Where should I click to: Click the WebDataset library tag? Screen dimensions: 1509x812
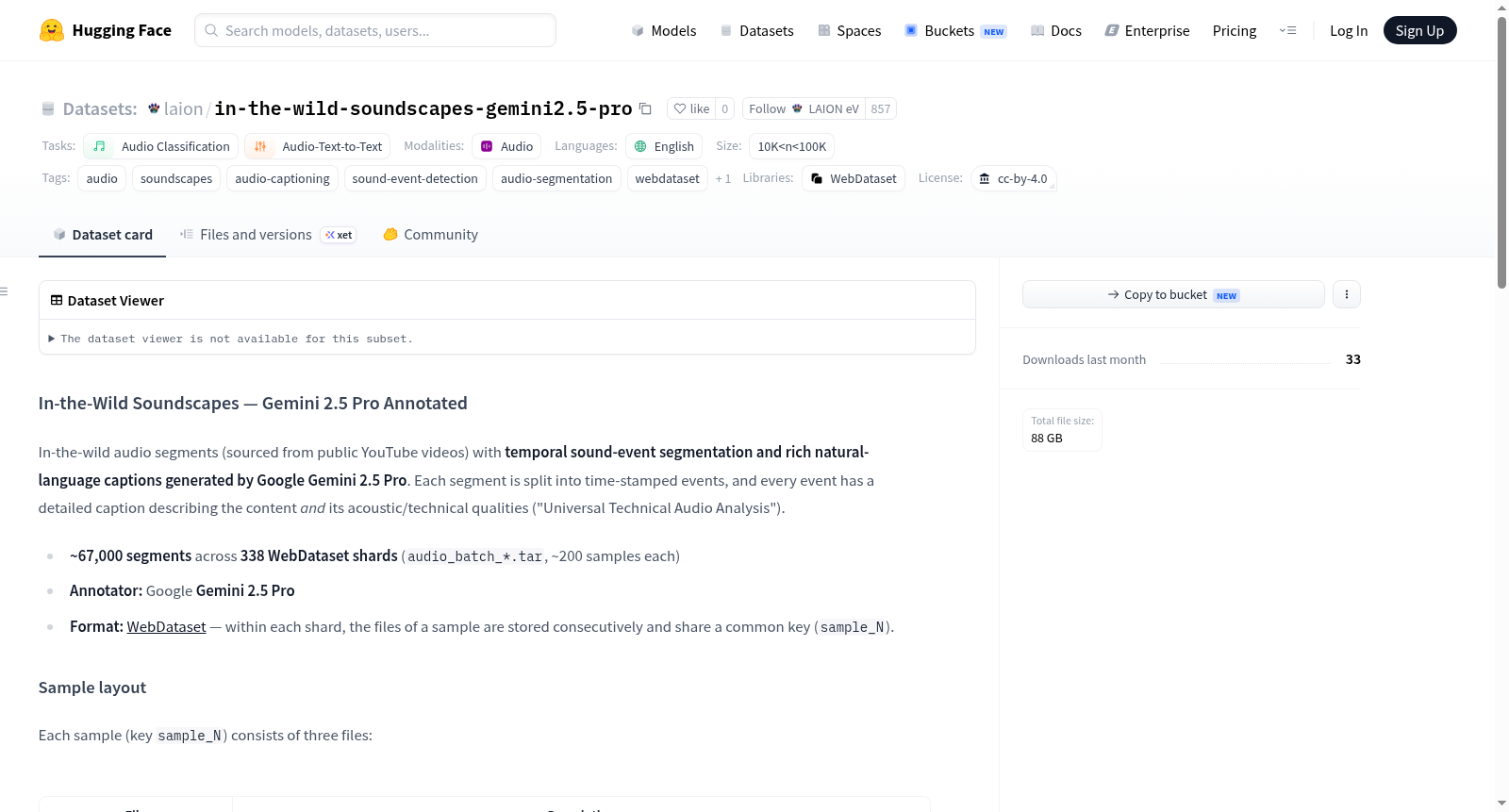coord(854,178)
